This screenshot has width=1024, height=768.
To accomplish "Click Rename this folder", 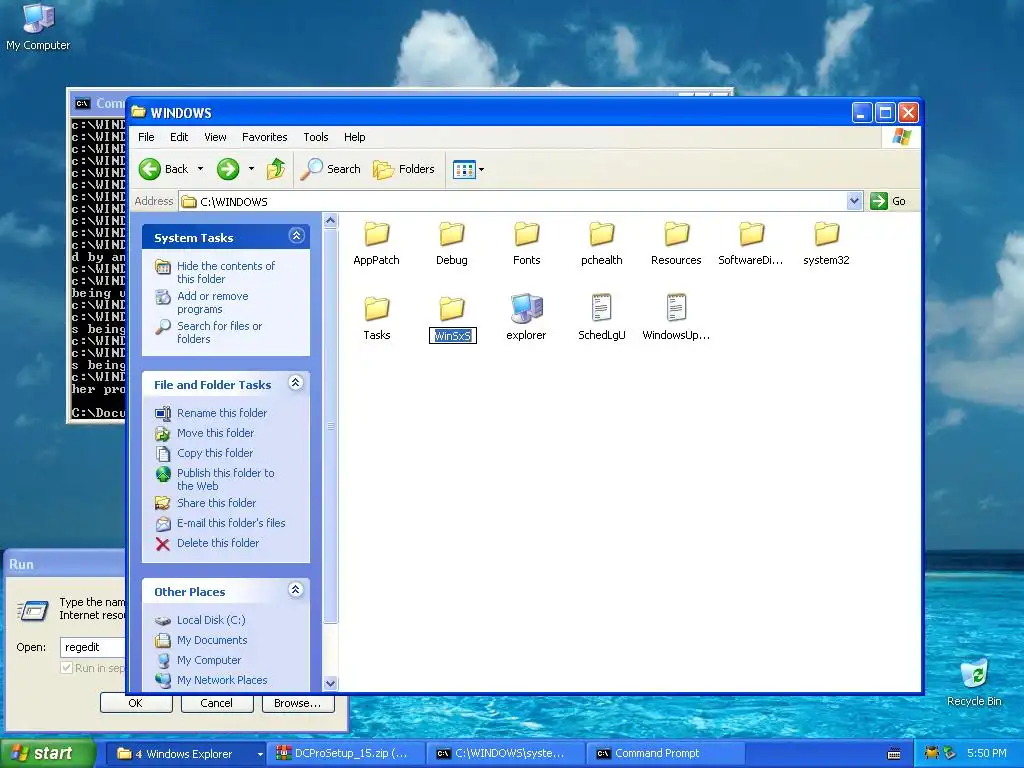I will (221, 413).
